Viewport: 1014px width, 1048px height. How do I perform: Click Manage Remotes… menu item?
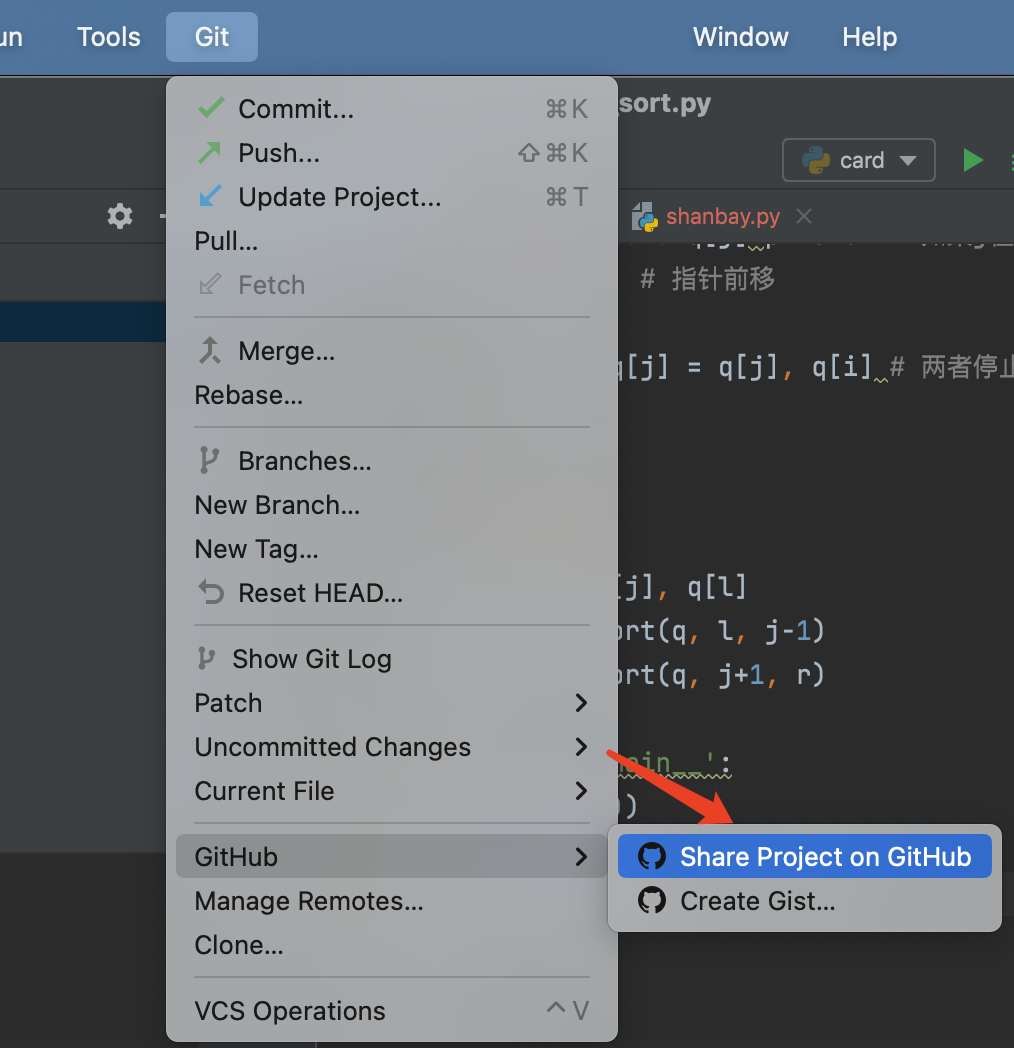(309, 901)
